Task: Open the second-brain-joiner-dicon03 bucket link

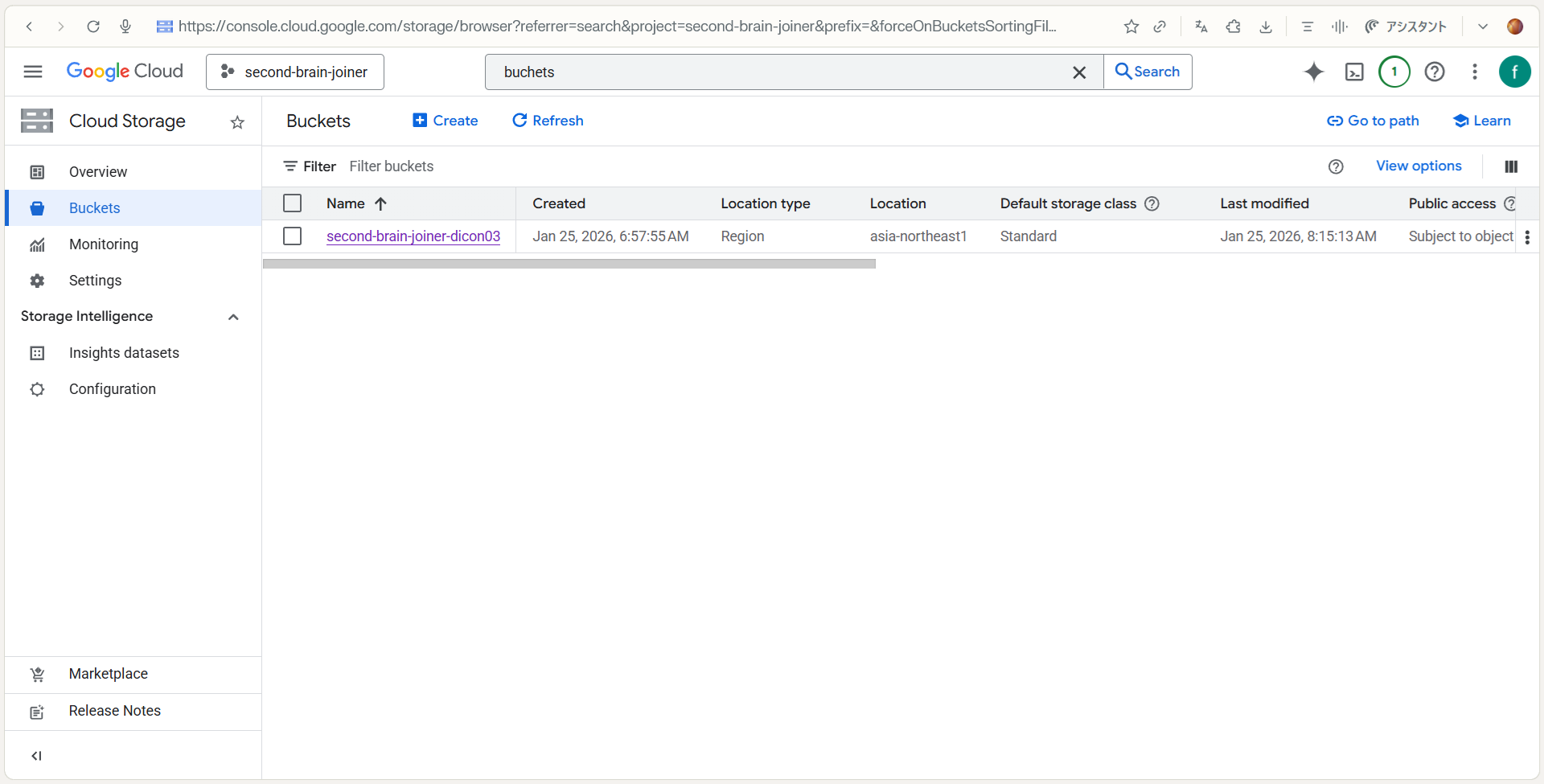Action: (x=413, y=236)
